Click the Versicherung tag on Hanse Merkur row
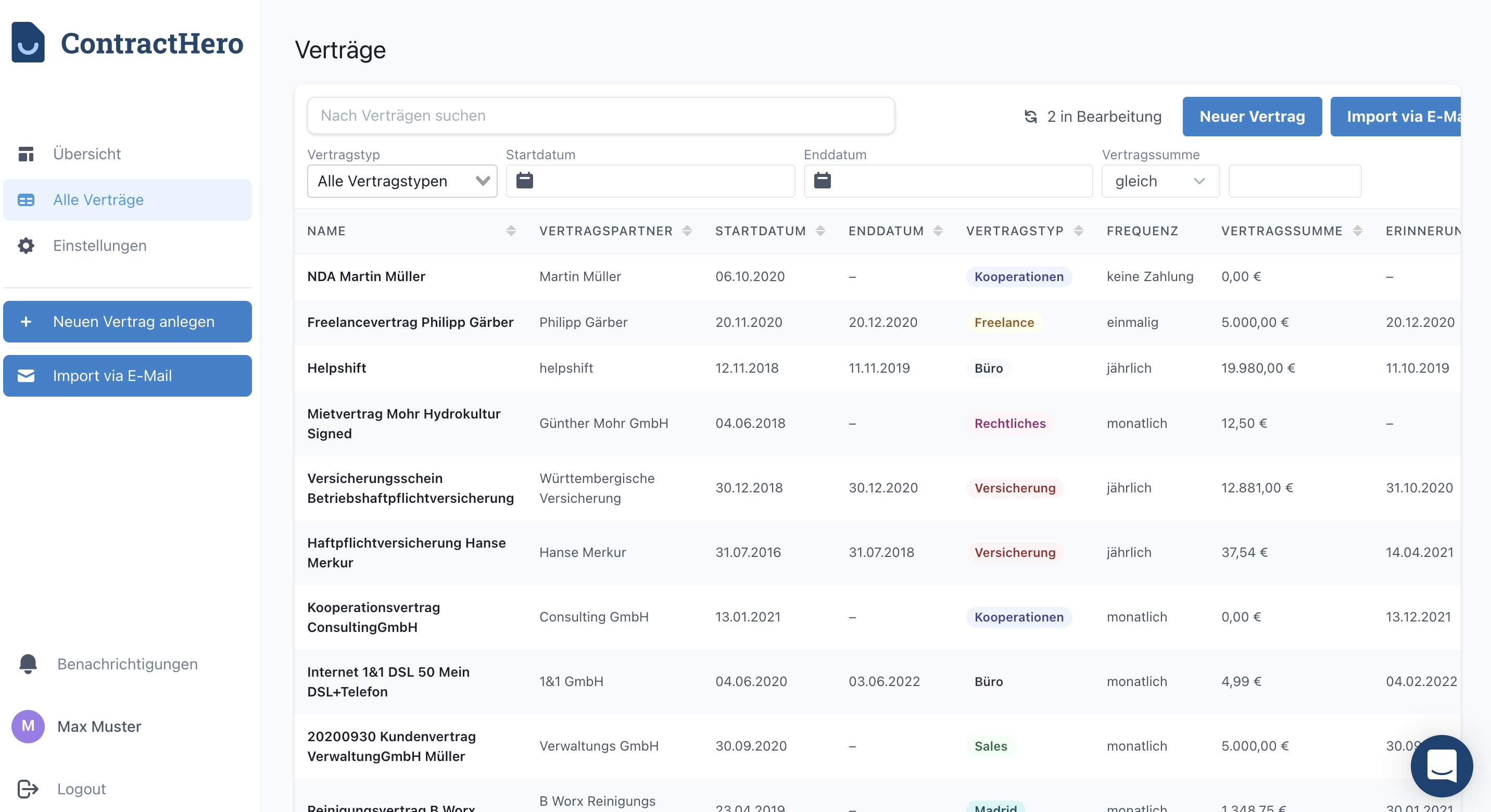The width and height of the screenshot is (1491, 812). pyautogui.click(x=1014, y=552)
